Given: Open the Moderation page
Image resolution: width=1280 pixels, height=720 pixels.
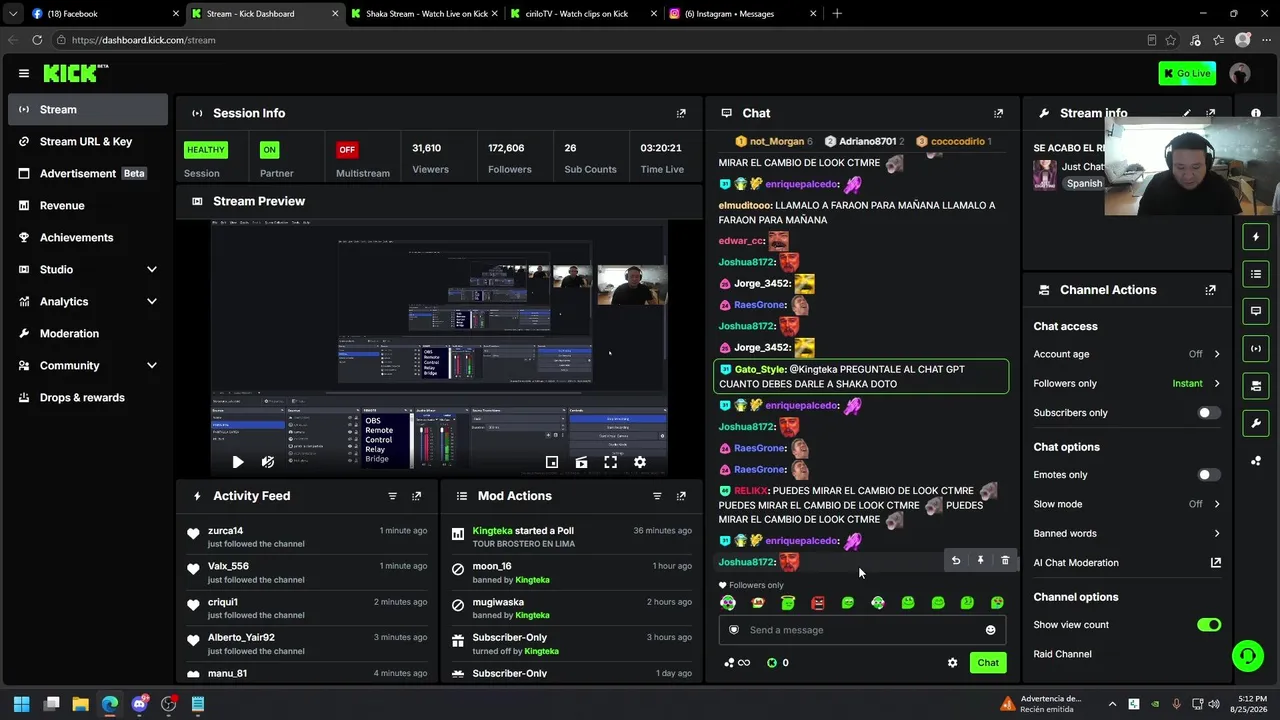Looking at the screenshot, I should pos(88,334).
